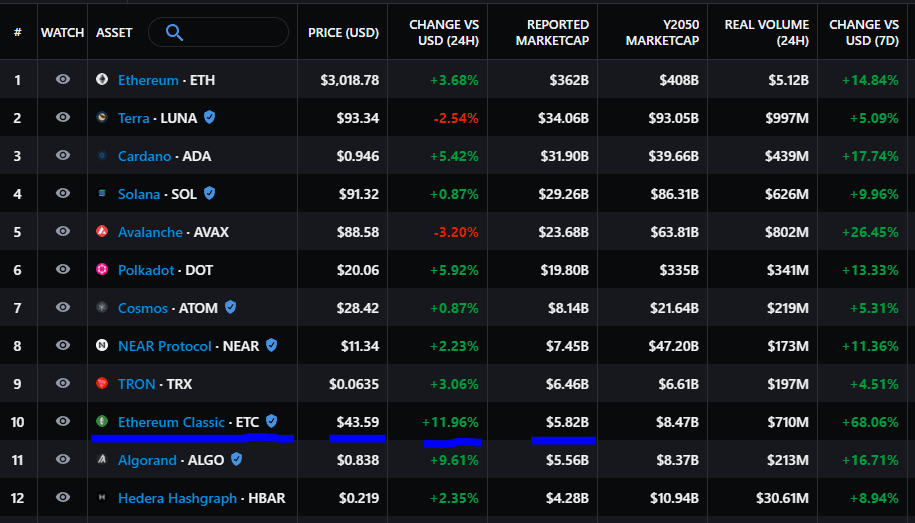Sort by Price (USD) column header
This screenshot has width=915, height=523.
click(x=343, y=33)
